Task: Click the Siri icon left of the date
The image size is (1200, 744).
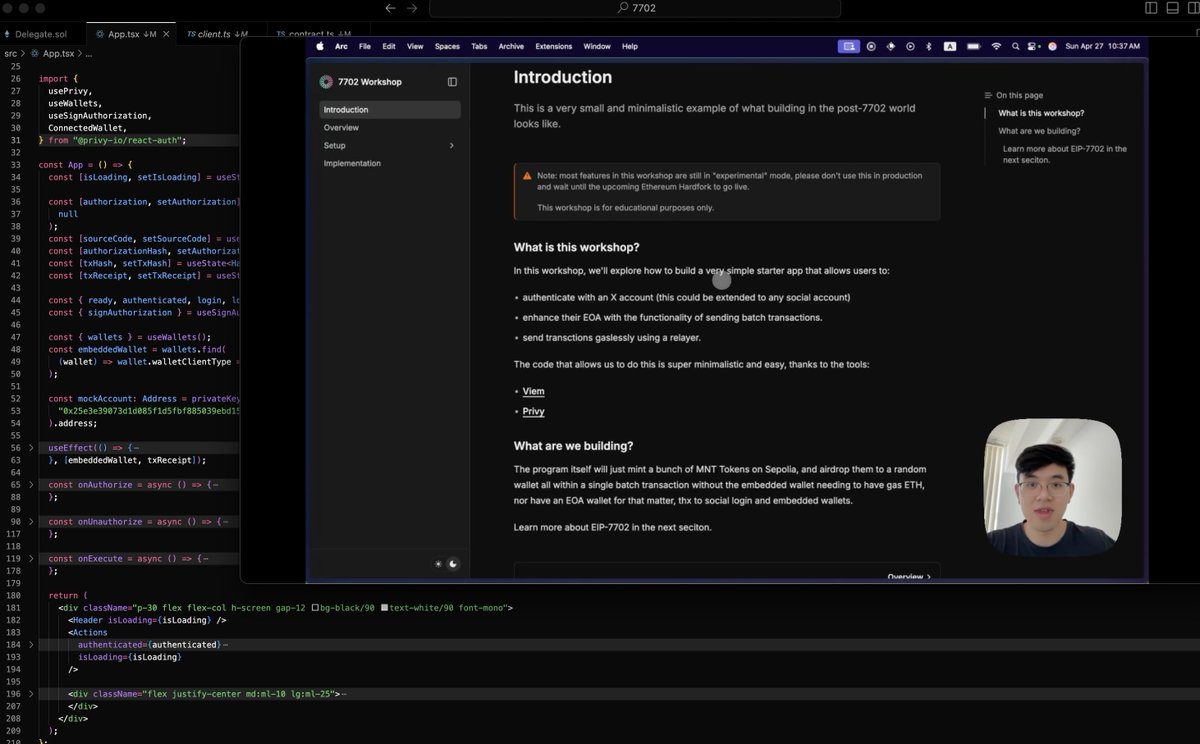Action: pyautogui.click(x=1052, y=46)
